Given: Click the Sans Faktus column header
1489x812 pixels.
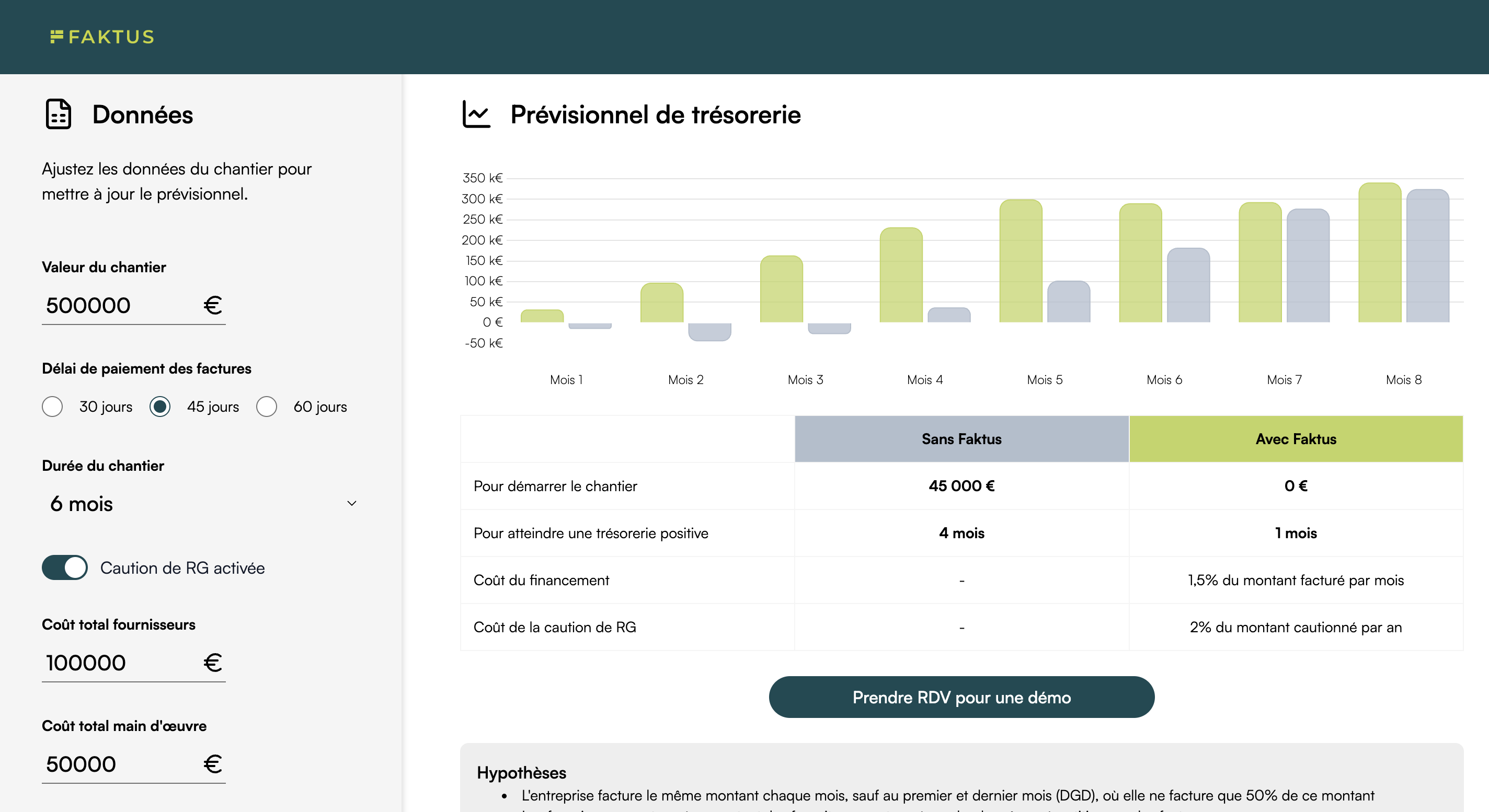Looking at the screenshot, I should click(x=961, y=439).
